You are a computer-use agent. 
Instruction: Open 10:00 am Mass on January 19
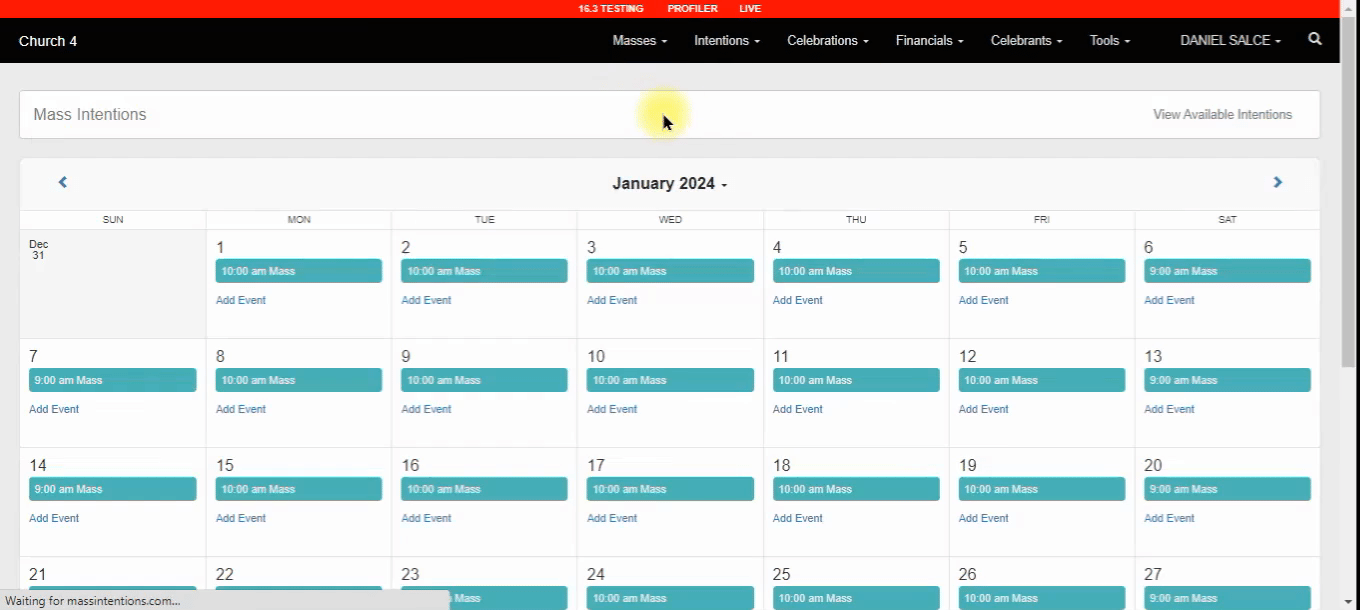pos(1042,489)
